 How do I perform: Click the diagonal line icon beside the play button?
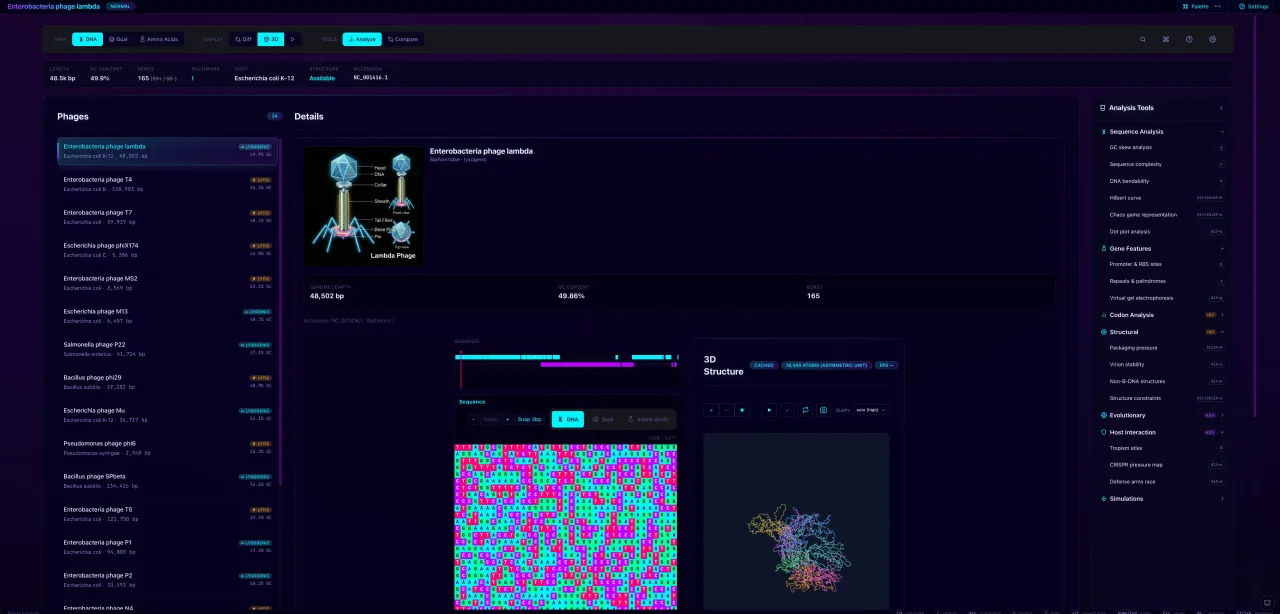click(787, 410)
